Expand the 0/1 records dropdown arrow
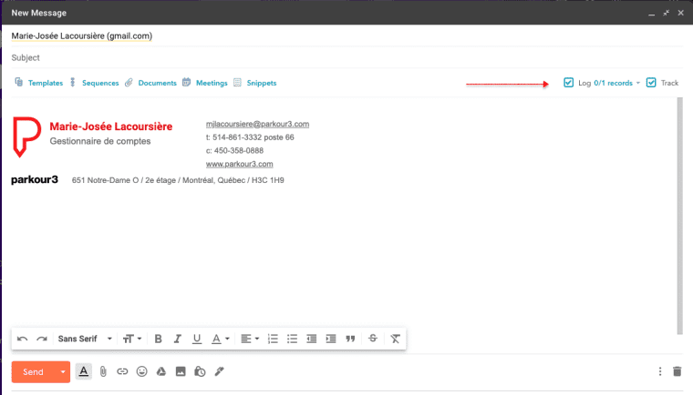The width and height of the screenshot is (693, 395). coord(638,83)
